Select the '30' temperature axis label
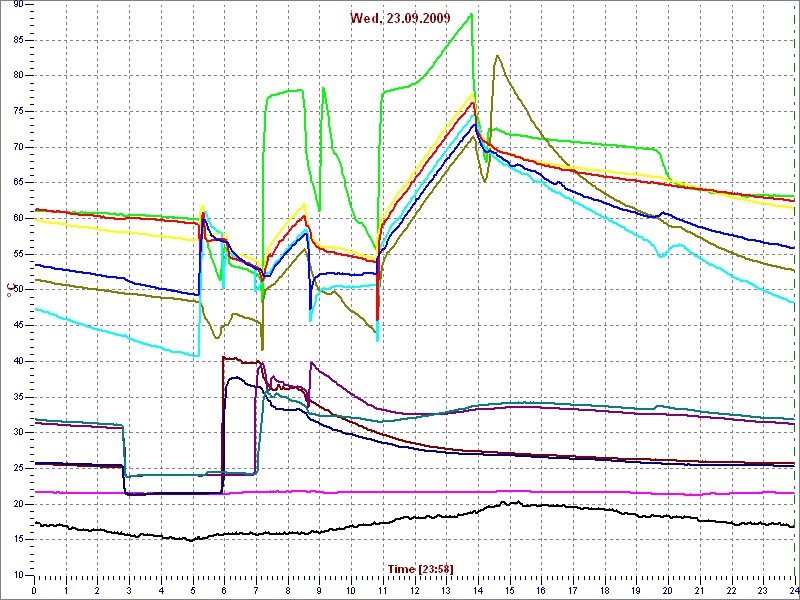The image size is (800, 600). (19, 432)
